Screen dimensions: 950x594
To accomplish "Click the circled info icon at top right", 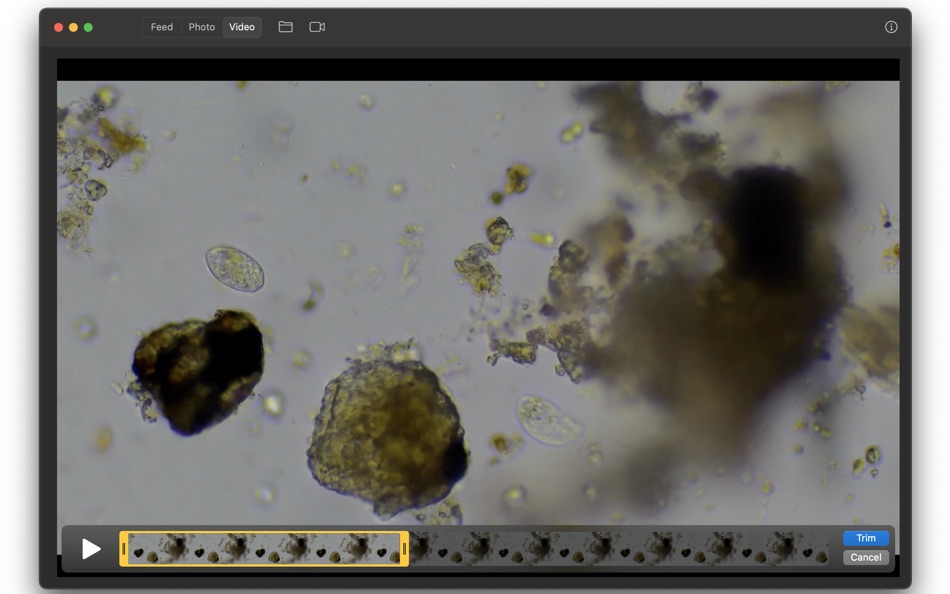I will coord(890,27).
